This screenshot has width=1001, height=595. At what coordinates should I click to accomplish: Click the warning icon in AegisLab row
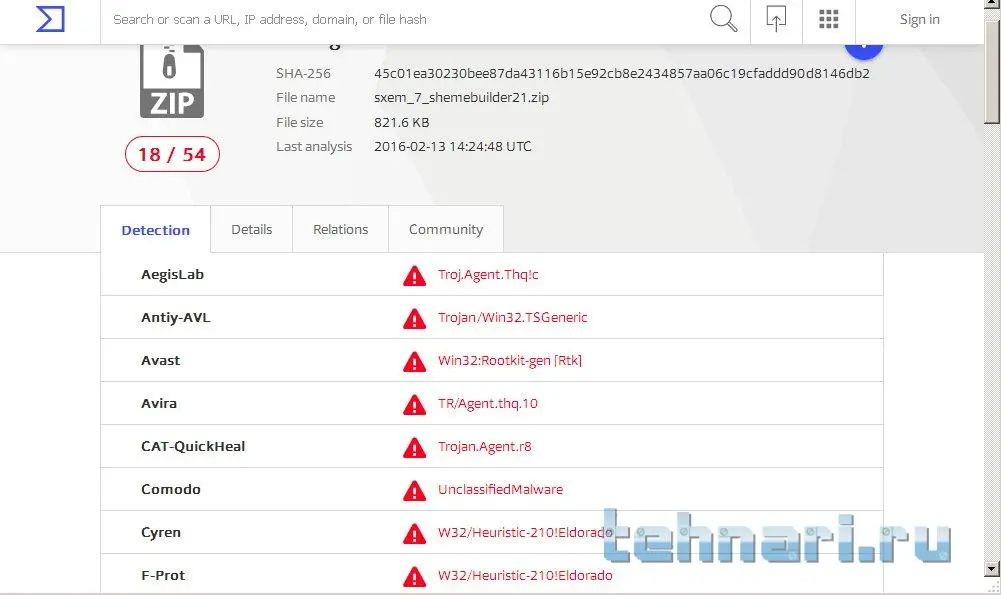tap(414, 275)
